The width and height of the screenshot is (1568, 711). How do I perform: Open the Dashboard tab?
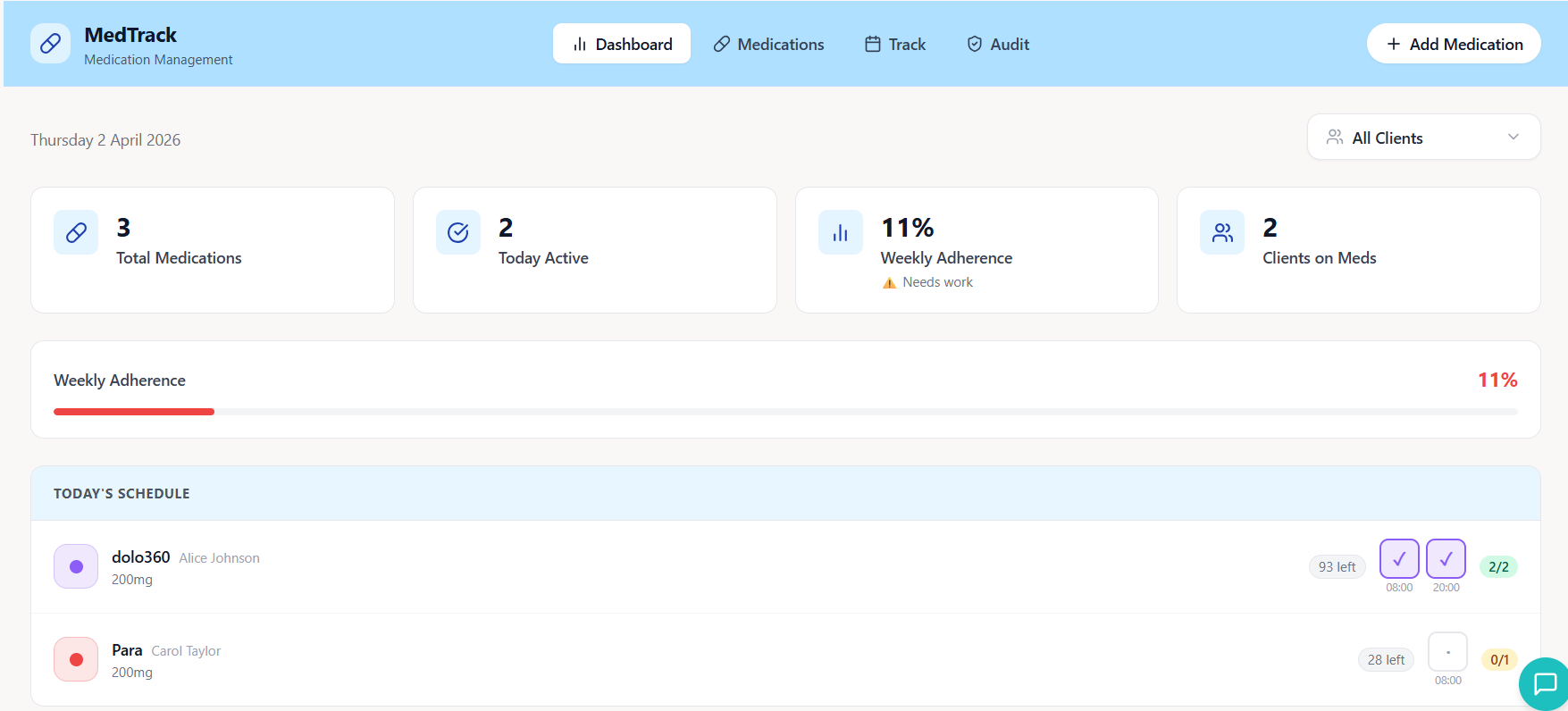pos(622,44)
